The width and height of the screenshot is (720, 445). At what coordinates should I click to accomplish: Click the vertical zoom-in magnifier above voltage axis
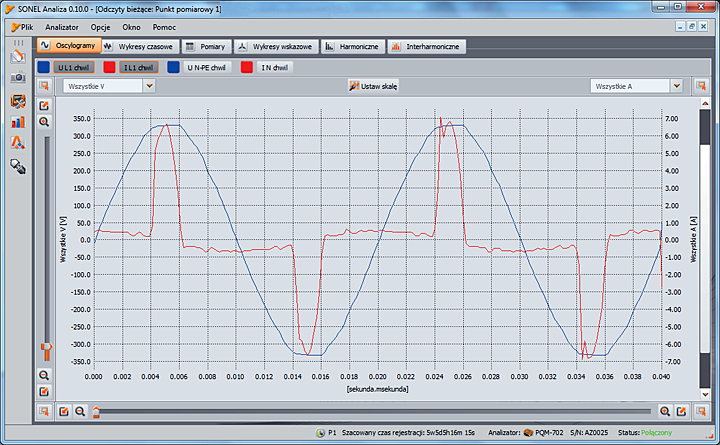coord(44,121)
